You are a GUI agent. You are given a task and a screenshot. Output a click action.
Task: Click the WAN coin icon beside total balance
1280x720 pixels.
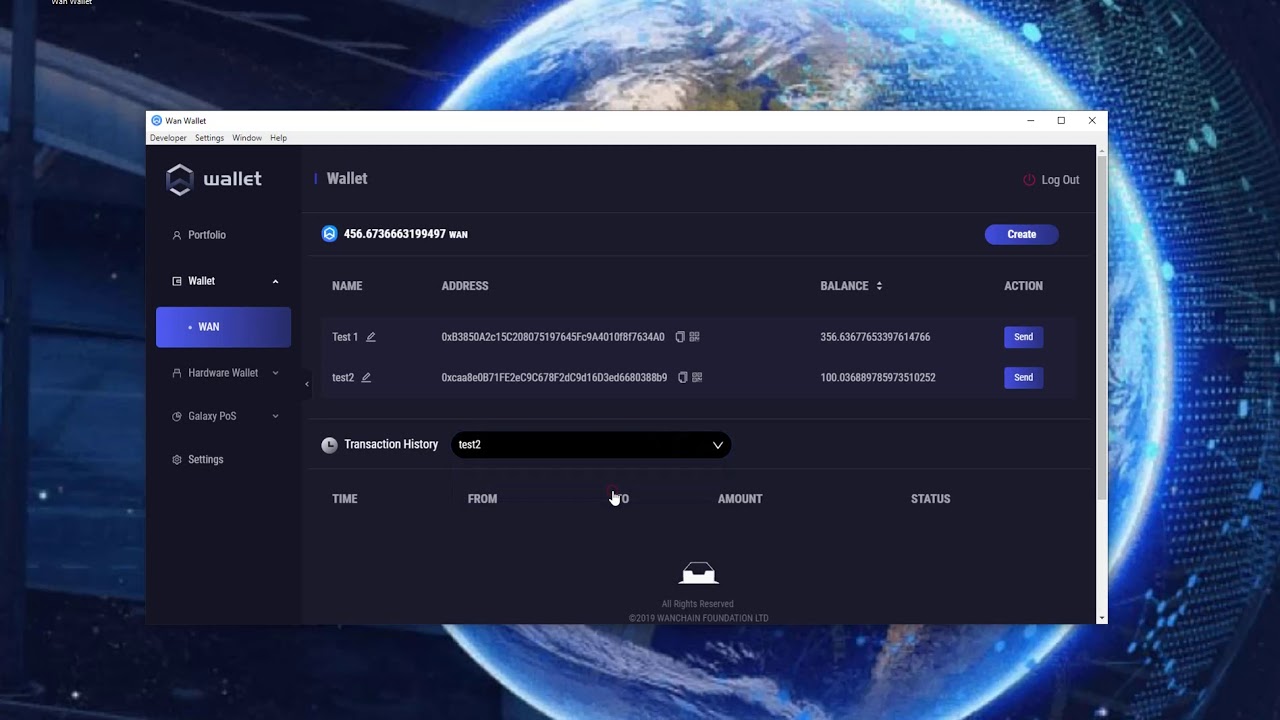click(329, 234)
